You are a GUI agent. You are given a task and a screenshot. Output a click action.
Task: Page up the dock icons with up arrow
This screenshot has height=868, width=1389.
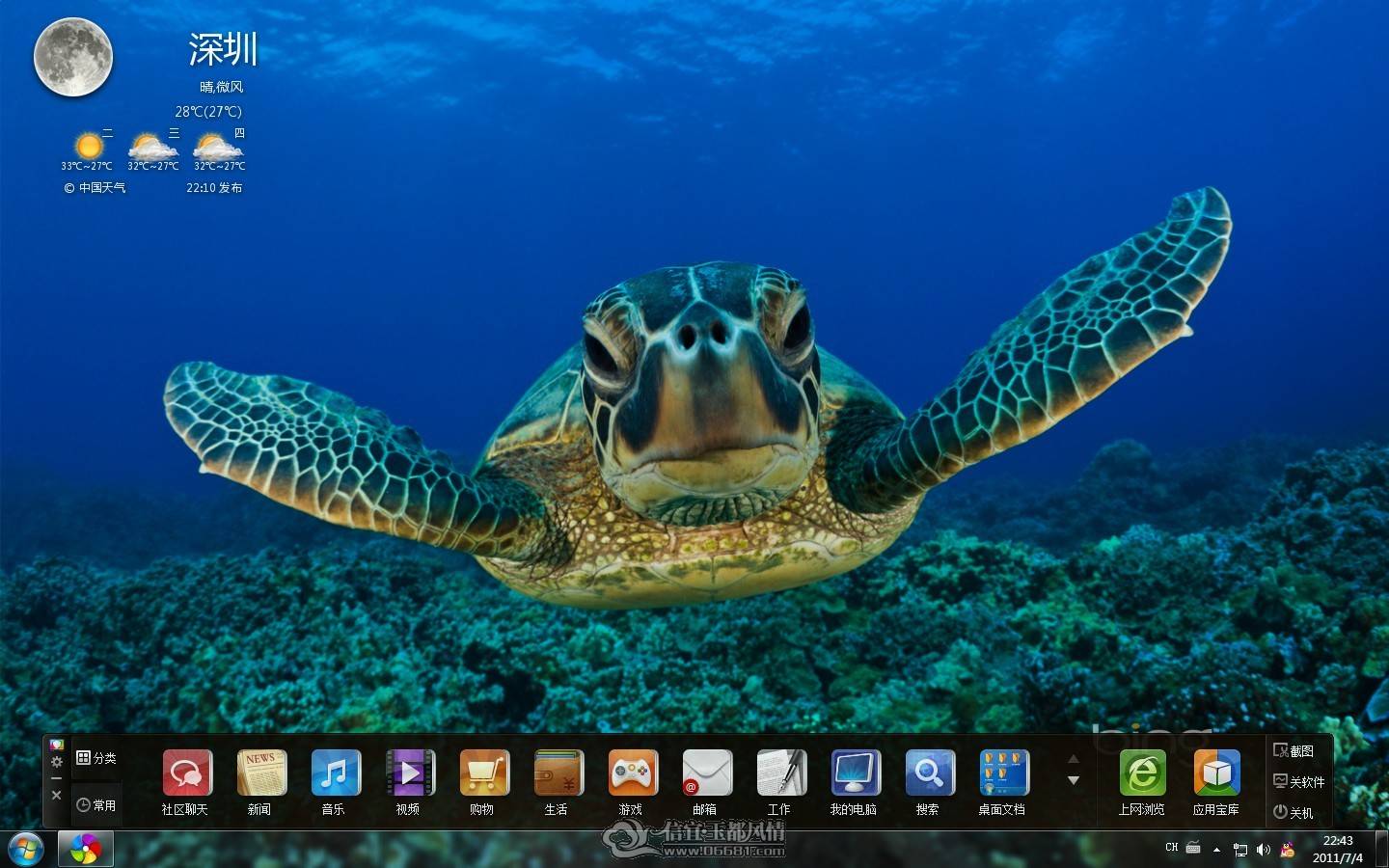point(1074,759)
